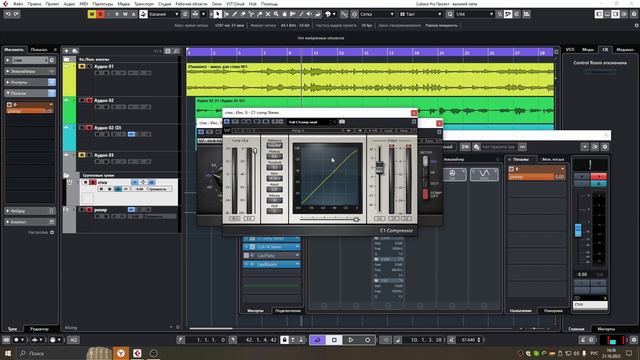Expand the Эквалайзеры inspector section
640x360 pixels.
click(29, 71)
